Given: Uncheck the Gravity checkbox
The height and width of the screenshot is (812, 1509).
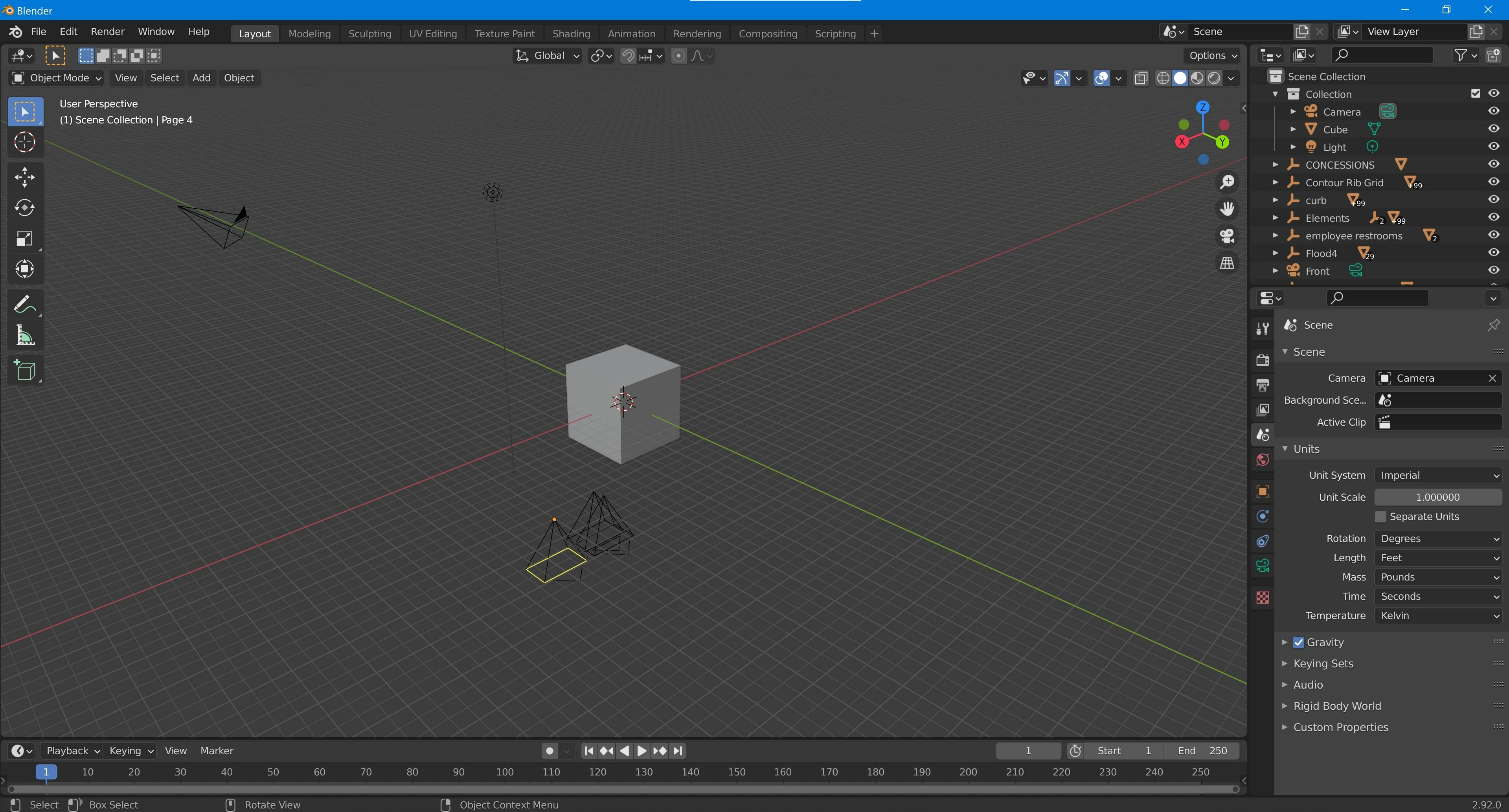Looking at the screenshot, I should click(1299, 642).
